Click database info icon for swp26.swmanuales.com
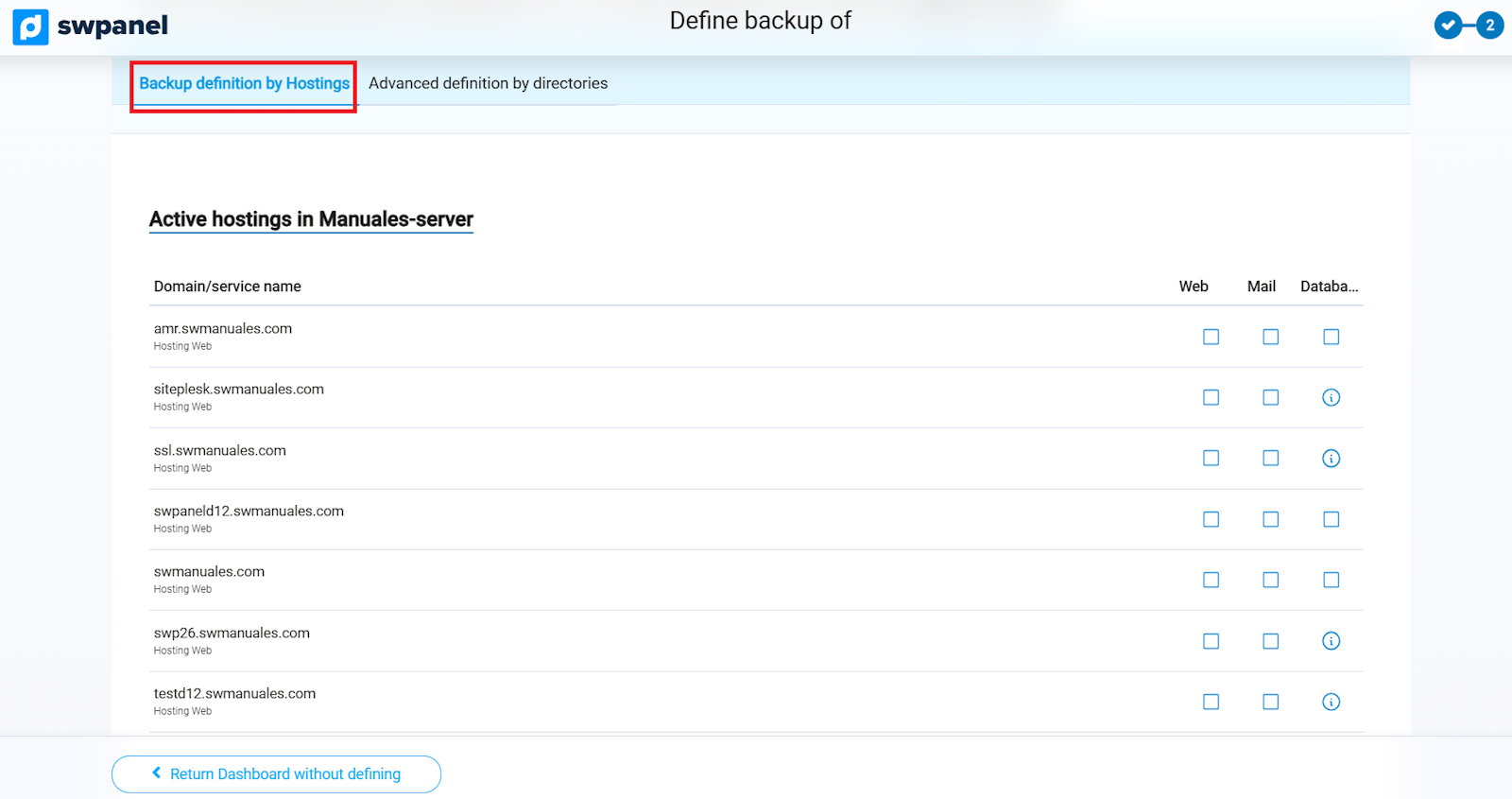Image resolution: width=1512 pixels, height=799 pixels. (x=1331, y=641)
